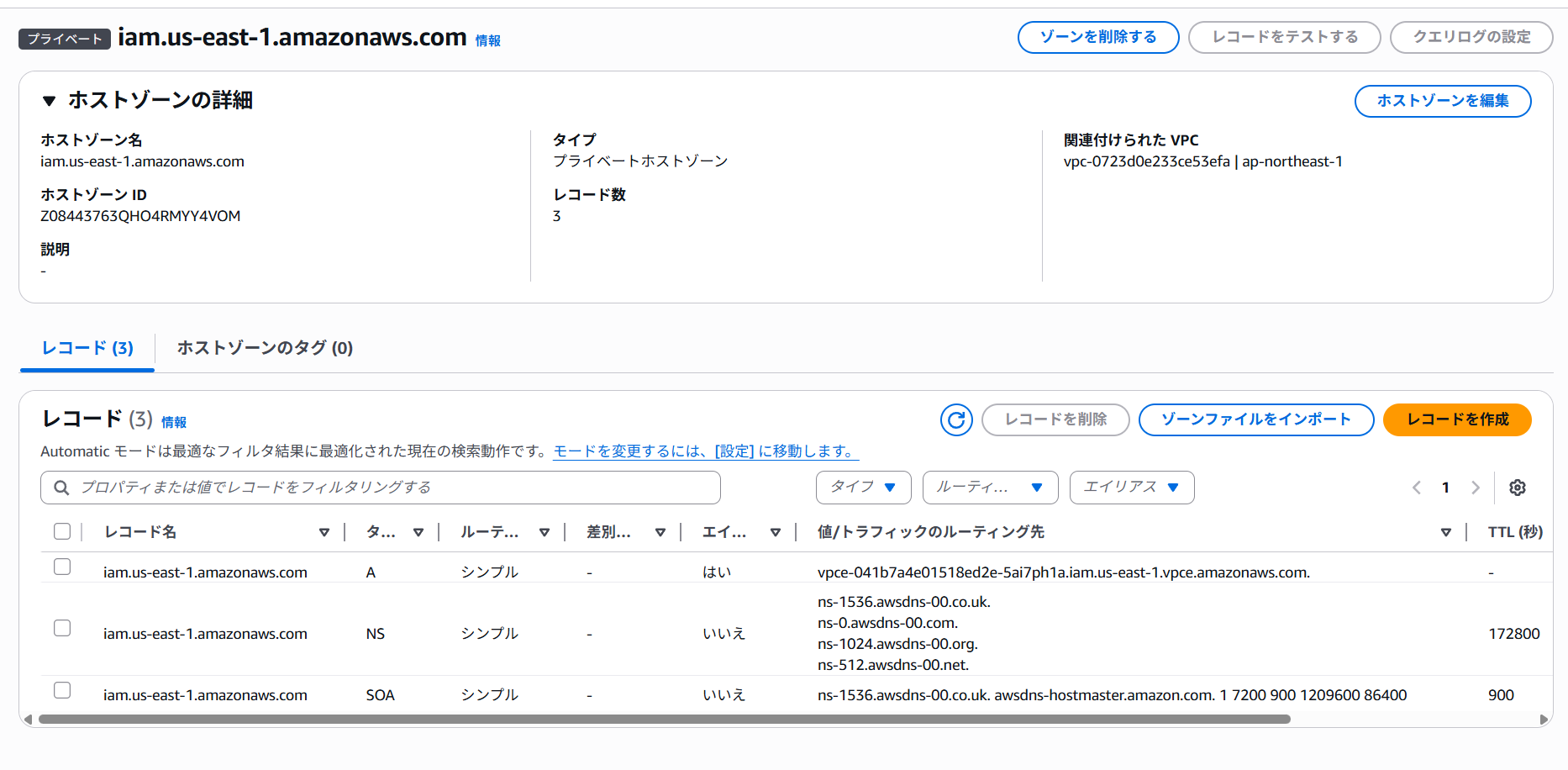This screenshot has width=1568, height=770.
Task: Open 情報 link beside レコード heading
Action: (x=174, y=422)
